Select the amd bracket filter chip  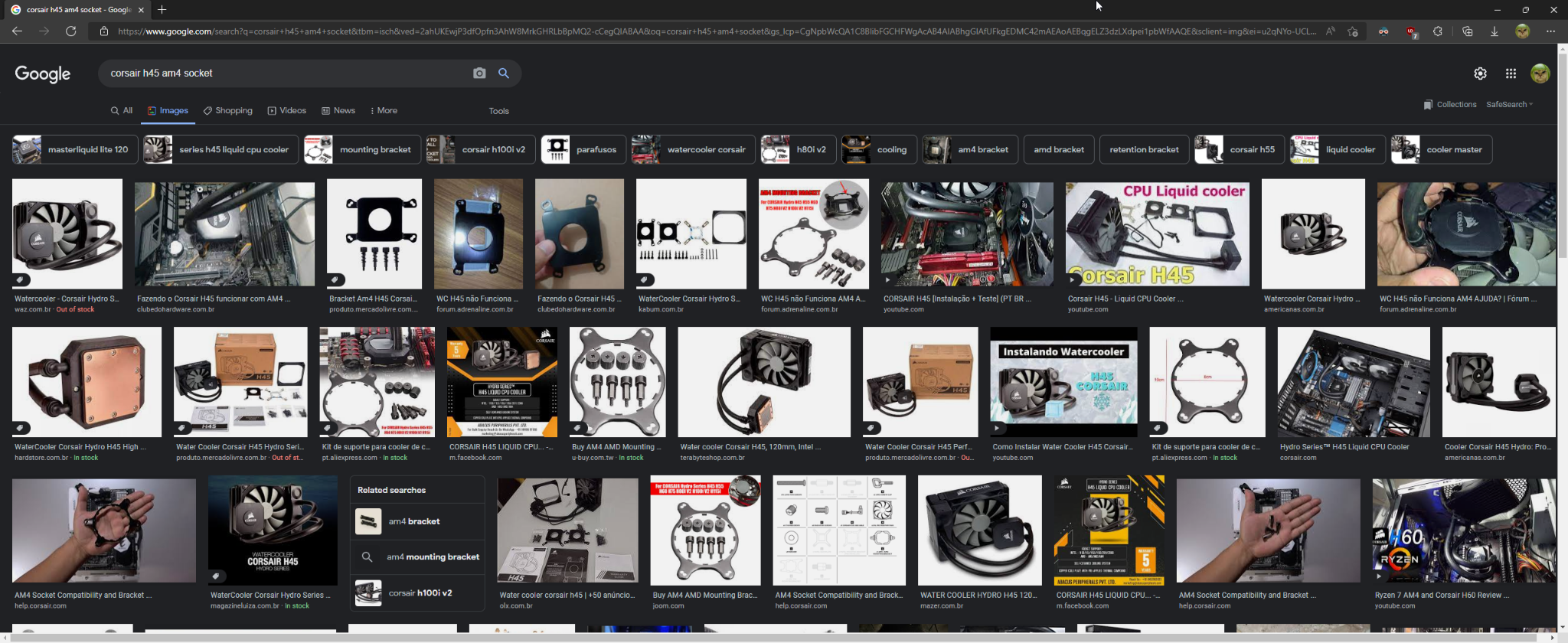tap(1059, 149)
